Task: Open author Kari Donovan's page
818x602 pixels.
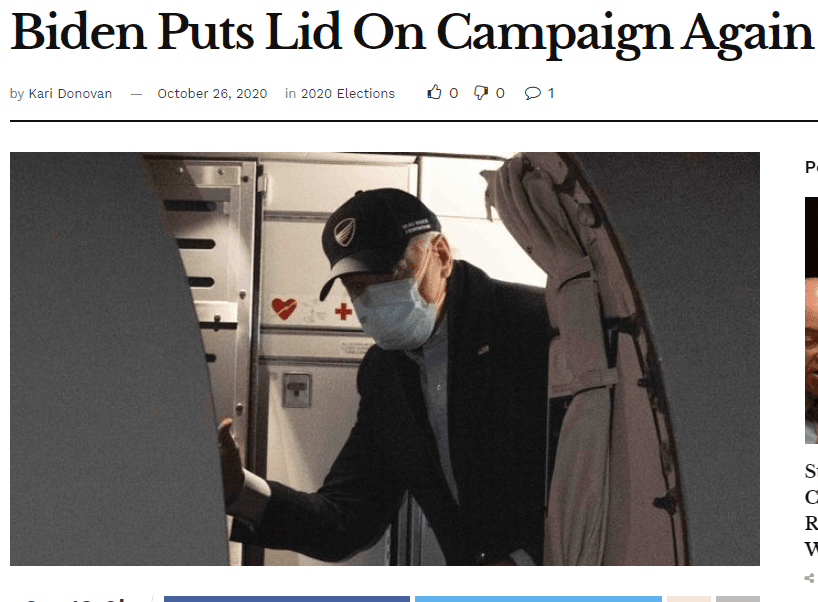Action: click(70, 93)
